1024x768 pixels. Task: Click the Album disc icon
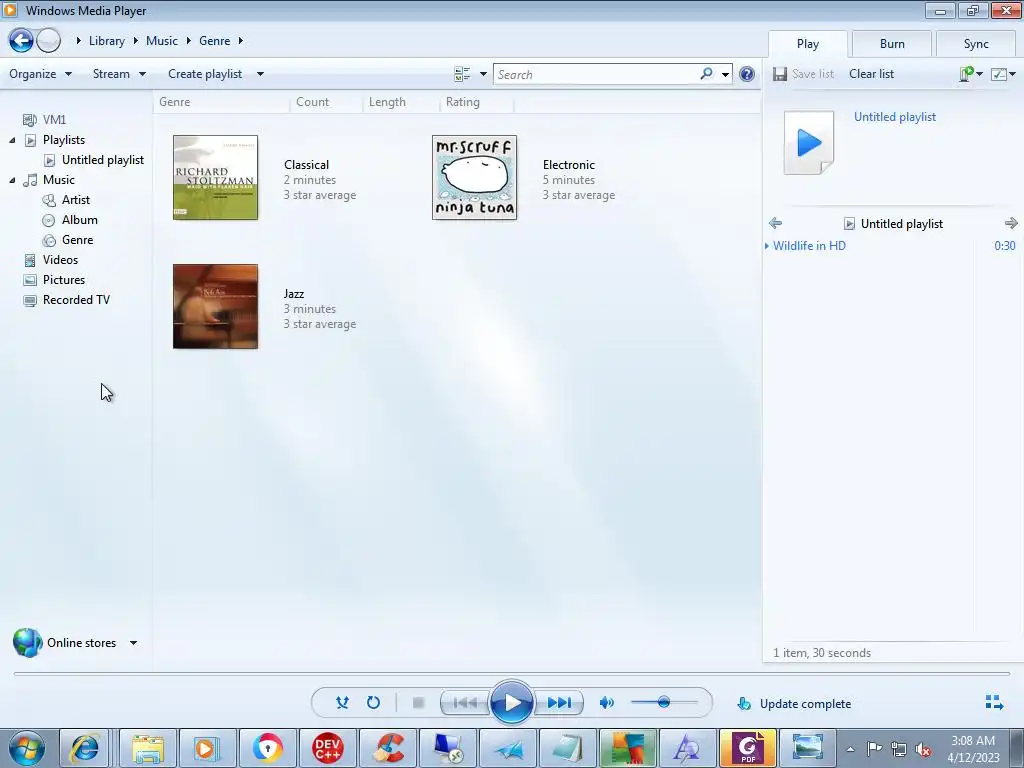point(49,220)
